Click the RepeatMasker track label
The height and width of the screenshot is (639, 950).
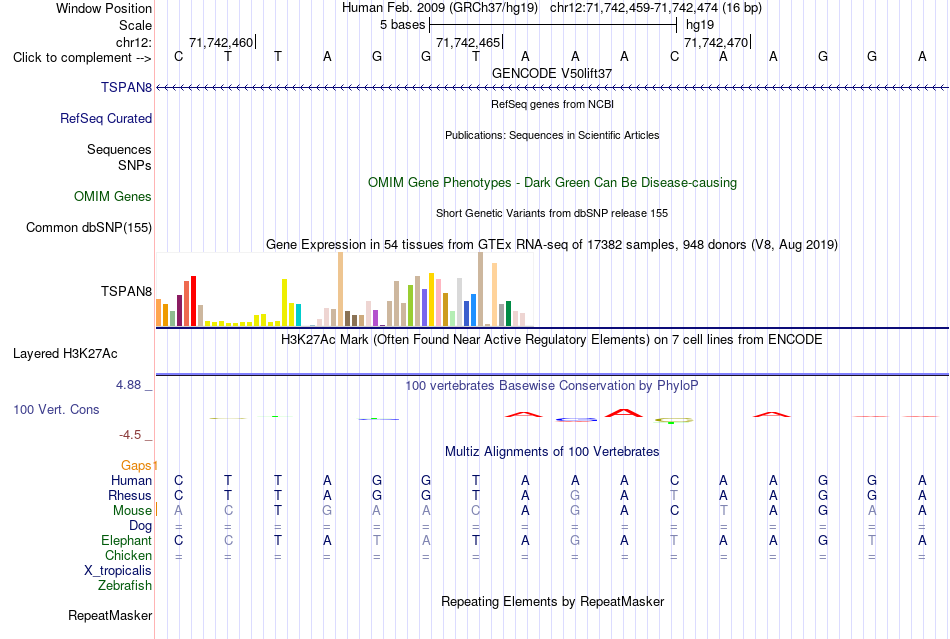pyautogui.click(x=110, y=615)
